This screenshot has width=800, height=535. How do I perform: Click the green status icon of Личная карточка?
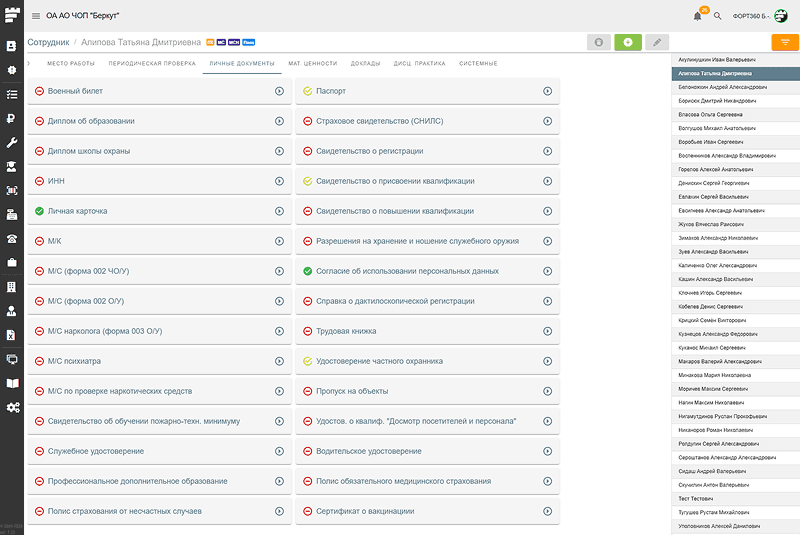click(x=39, y=211)
